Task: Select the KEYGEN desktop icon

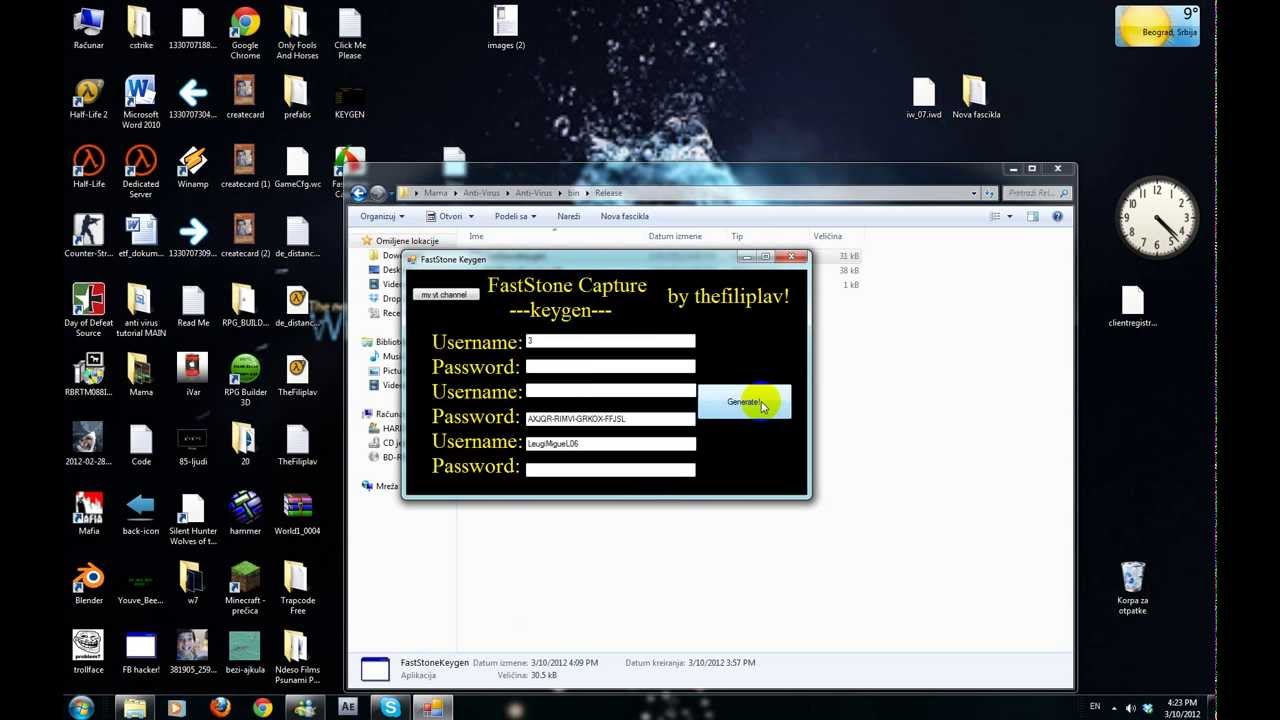Action: [350, 98]
